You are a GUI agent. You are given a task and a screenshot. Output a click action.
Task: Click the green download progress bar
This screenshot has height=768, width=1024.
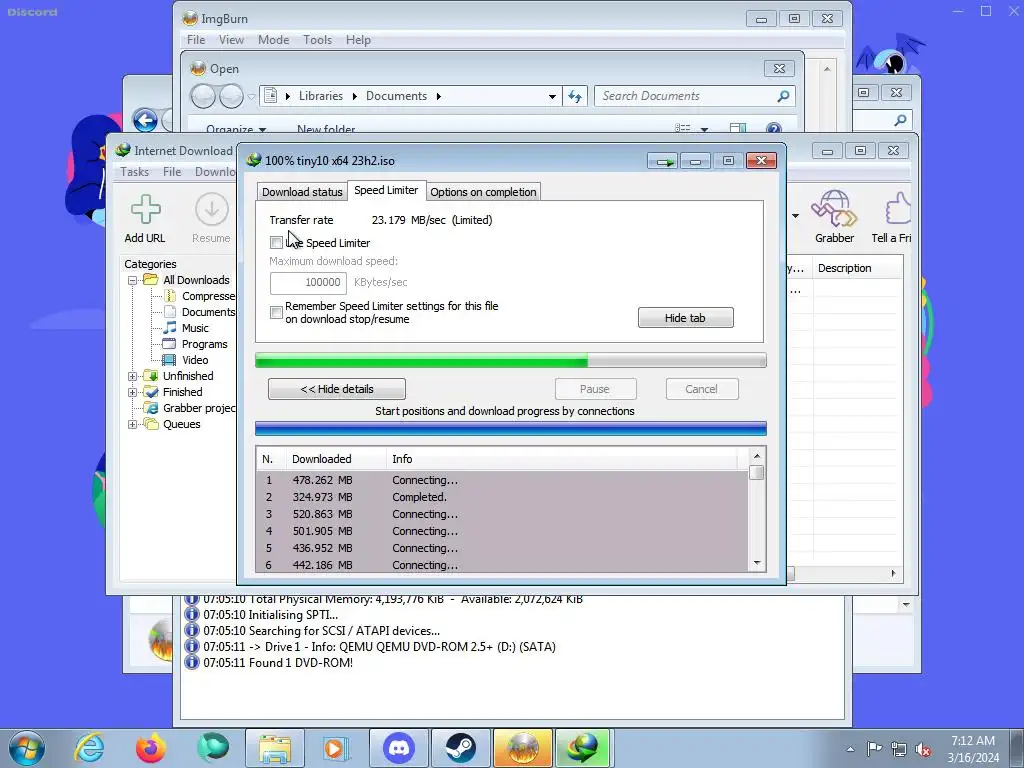click(x=511, y=360)
